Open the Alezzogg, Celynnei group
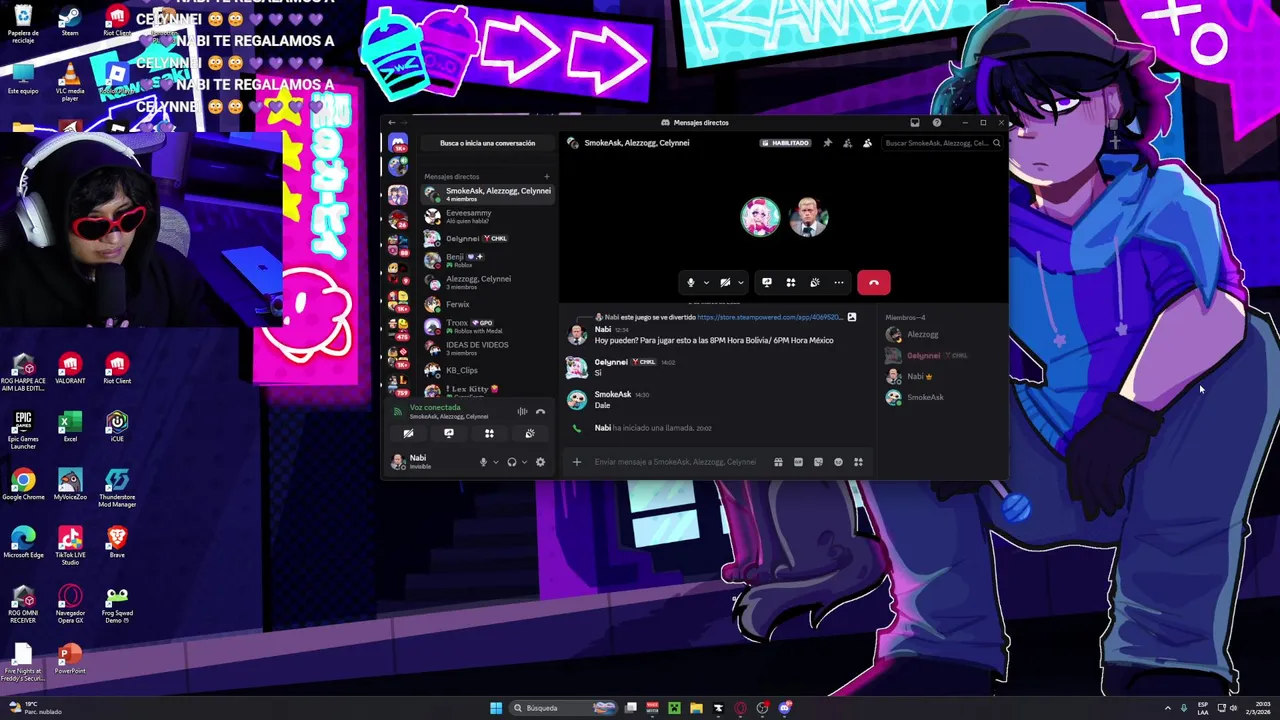Image resolution: width=1280 pixels, height=720 pixels. 487,282
